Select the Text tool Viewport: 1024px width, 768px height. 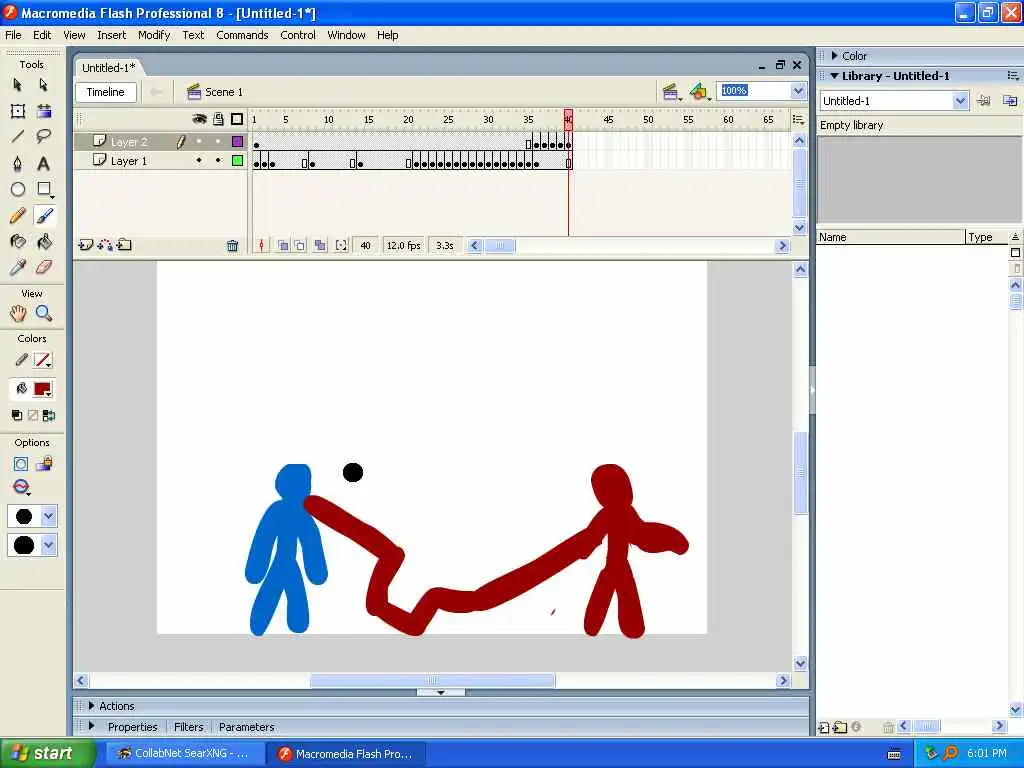click(x=44, y=163)
